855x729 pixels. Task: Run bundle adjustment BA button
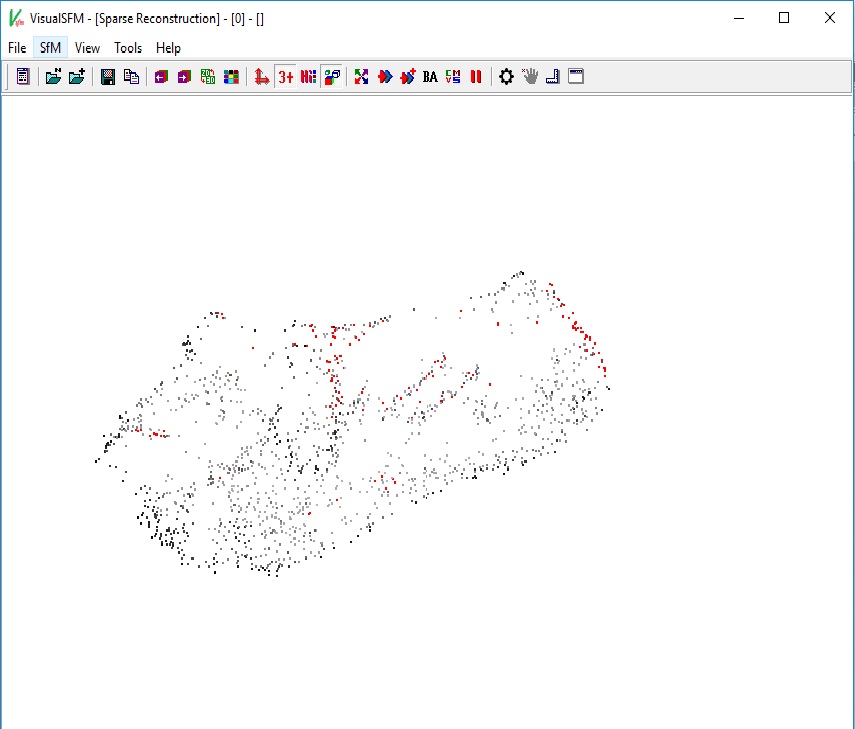[430, 76]
